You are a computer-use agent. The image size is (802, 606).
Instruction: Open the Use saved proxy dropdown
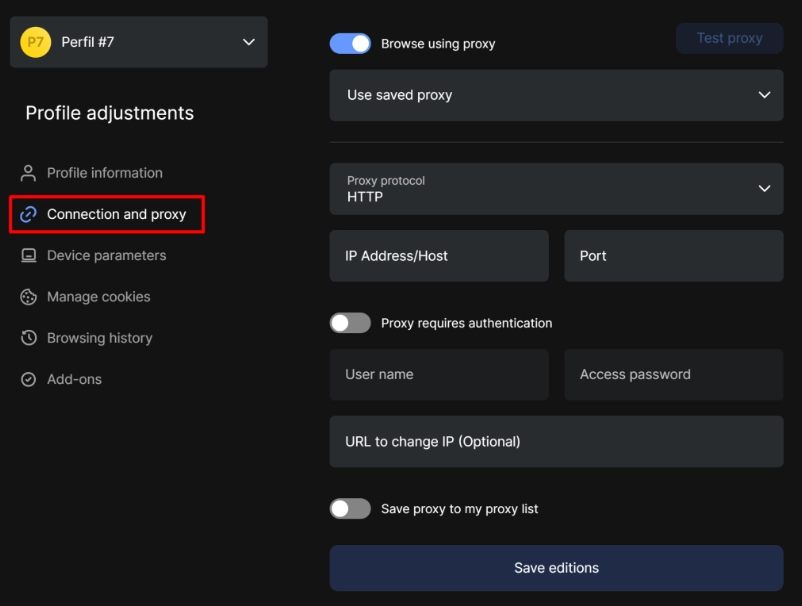pyautogui.click(x=556, y=95)
